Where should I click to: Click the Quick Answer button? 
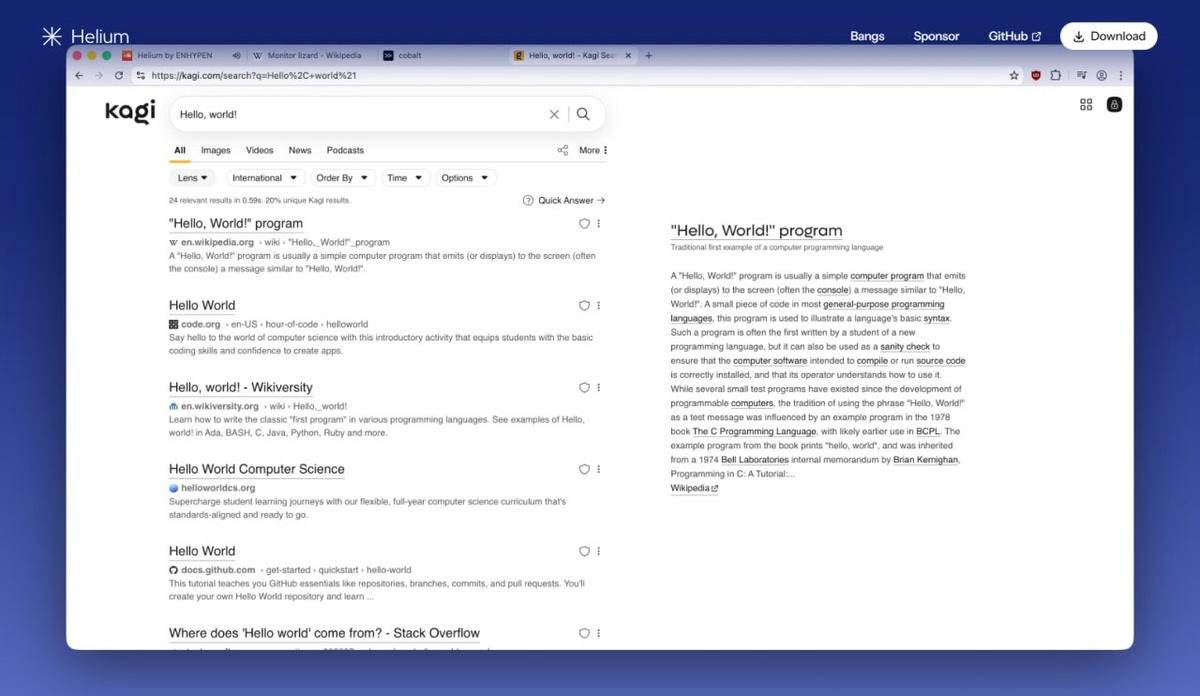click(564, 200)
